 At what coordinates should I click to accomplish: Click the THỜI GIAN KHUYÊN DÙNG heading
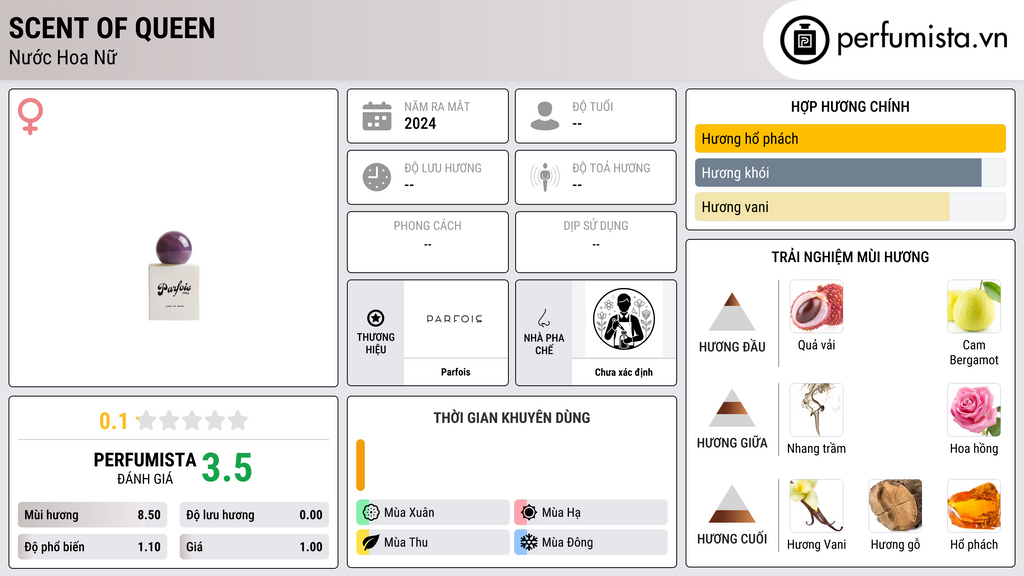512,418
